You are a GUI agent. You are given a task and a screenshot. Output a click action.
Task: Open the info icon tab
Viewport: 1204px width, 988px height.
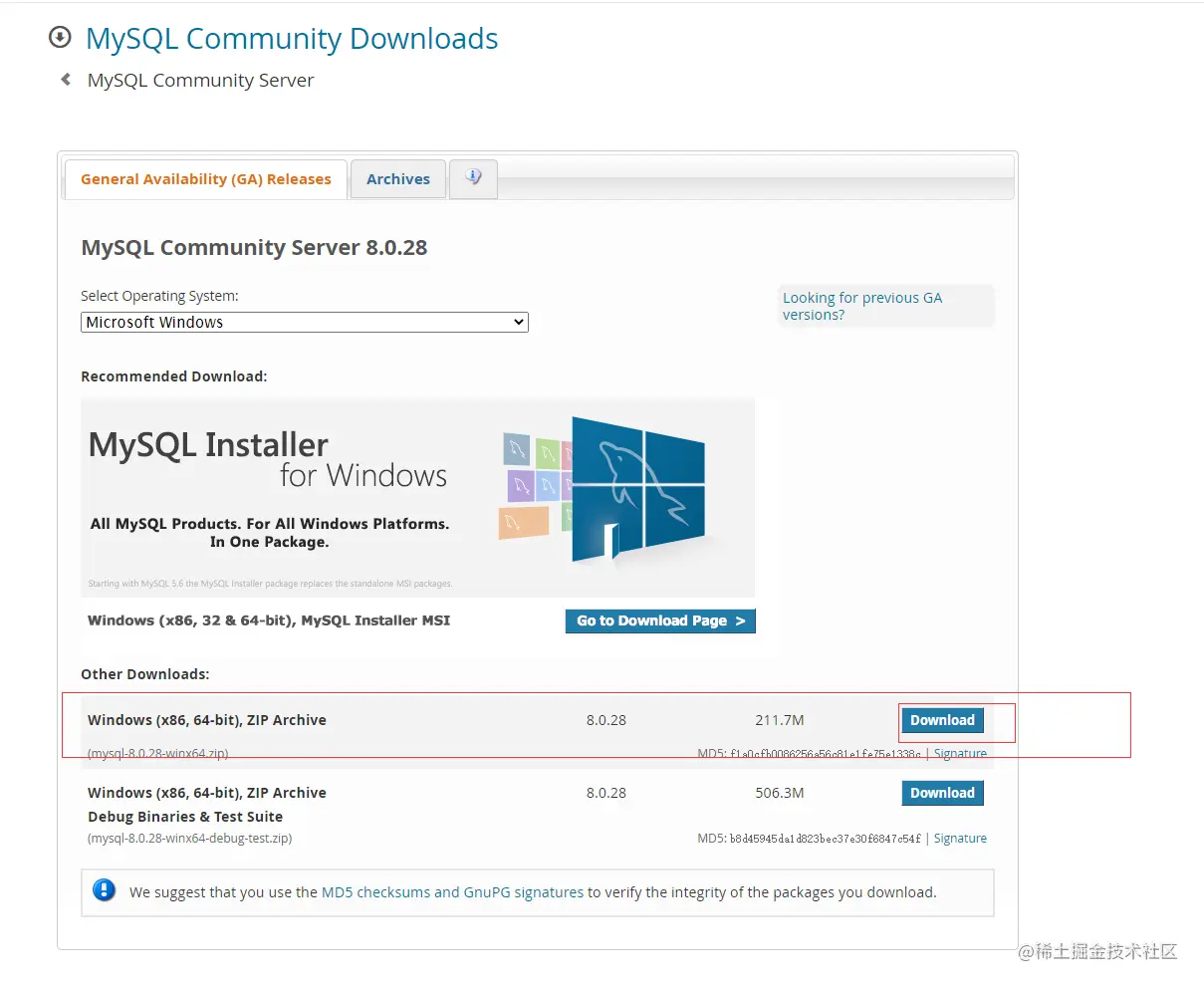[x=473, y=178]
